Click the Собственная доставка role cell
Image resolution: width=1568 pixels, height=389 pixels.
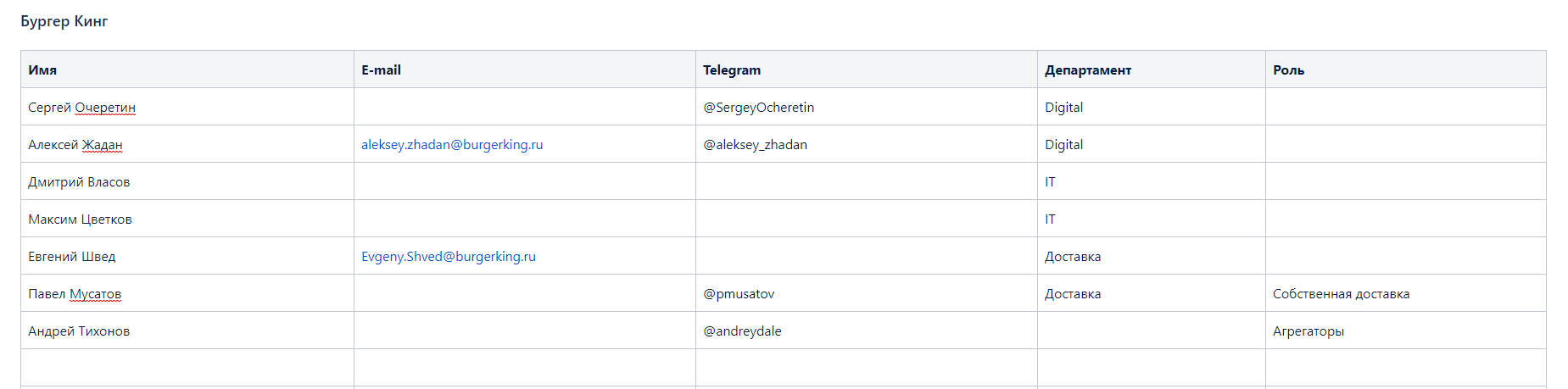[1341, 294]
